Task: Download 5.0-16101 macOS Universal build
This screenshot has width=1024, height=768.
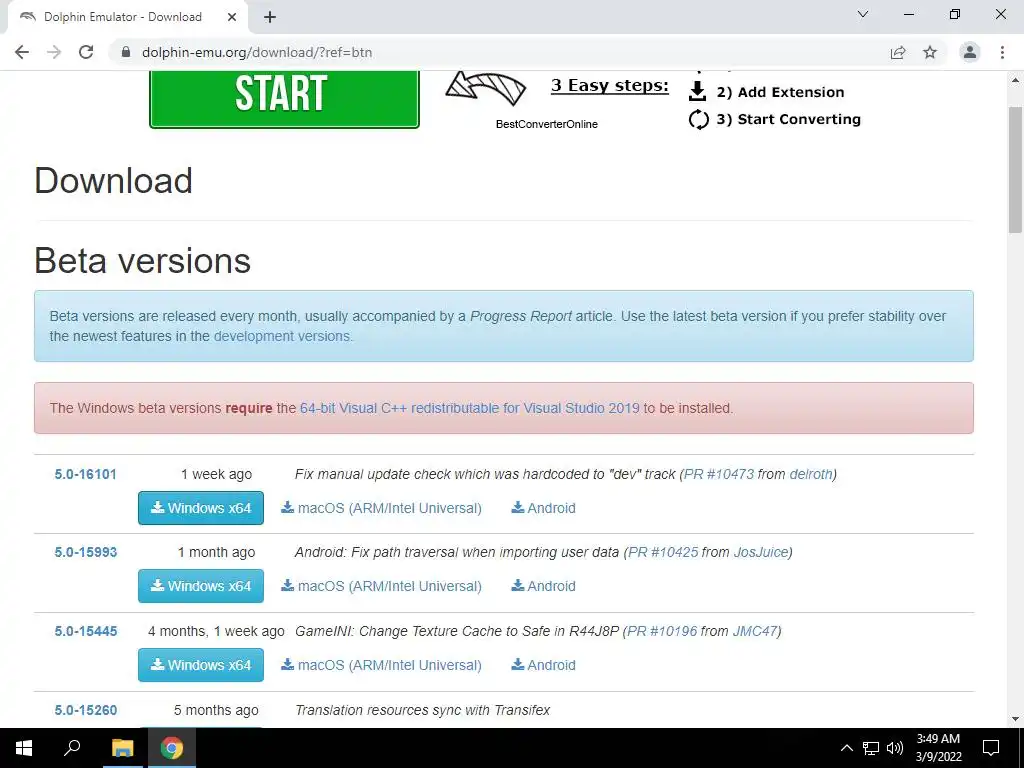Action: [381, 508]
